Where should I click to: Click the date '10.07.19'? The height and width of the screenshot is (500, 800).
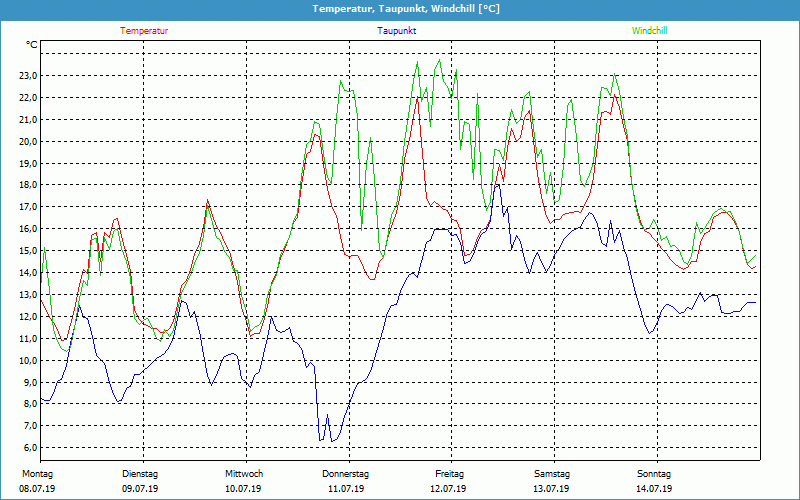[243, 489]
